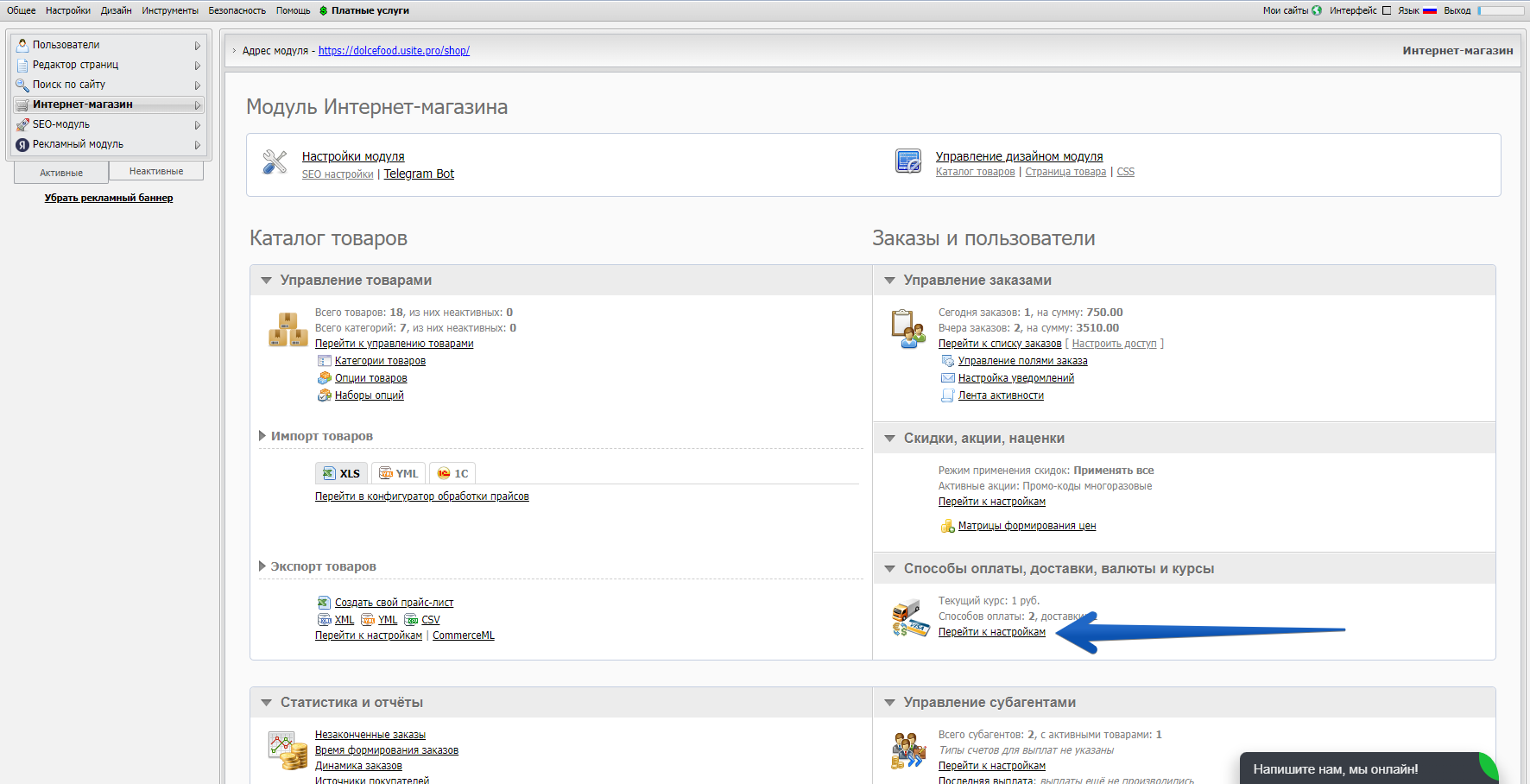Image resolution: width=1530 pixels, height=784 pixels.
Task: Click the globe icon next to Мои сайты
Action: [x=1317, y=10]
